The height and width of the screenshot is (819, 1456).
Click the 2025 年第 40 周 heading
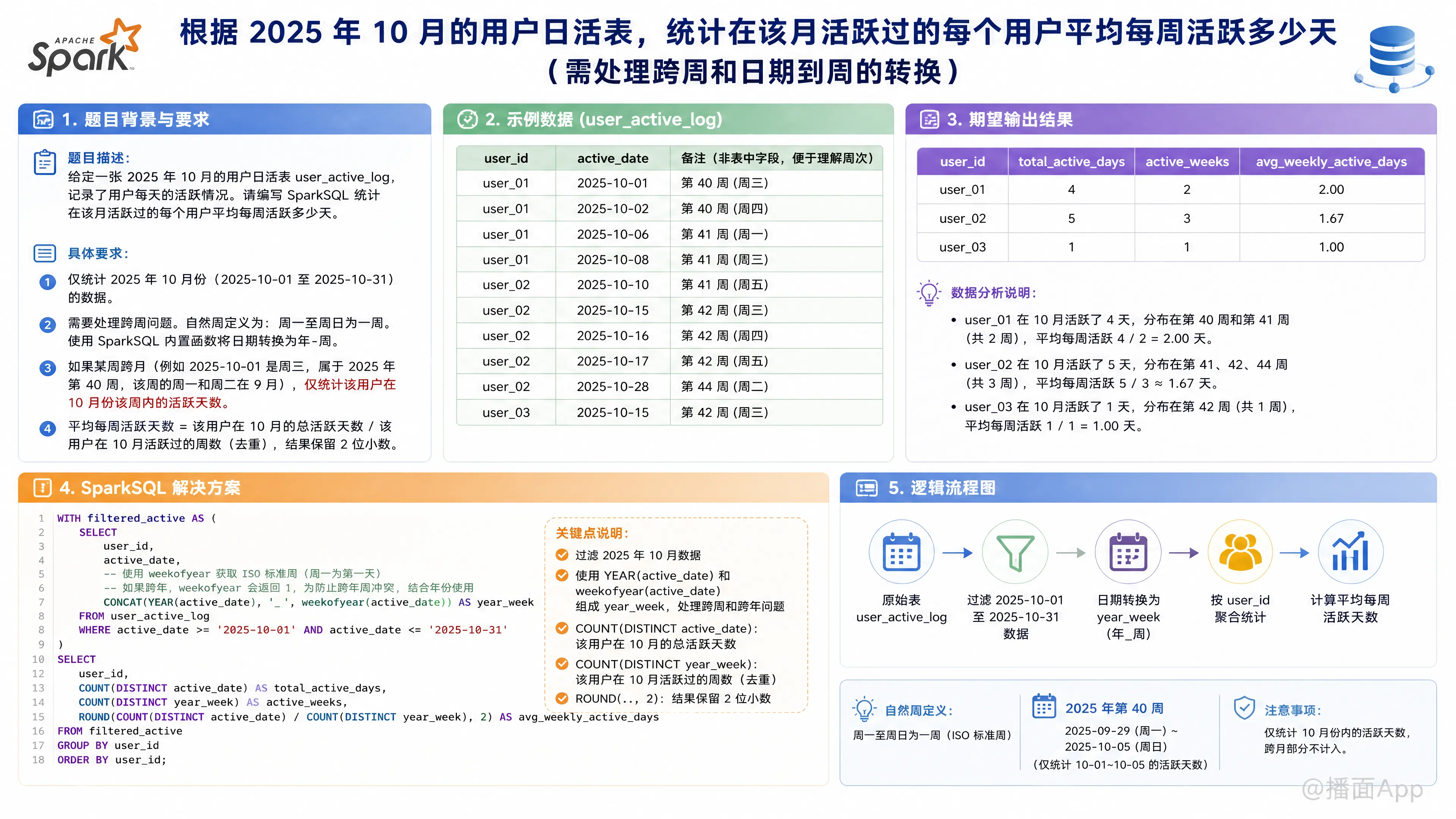click(x=1114, y=708)
